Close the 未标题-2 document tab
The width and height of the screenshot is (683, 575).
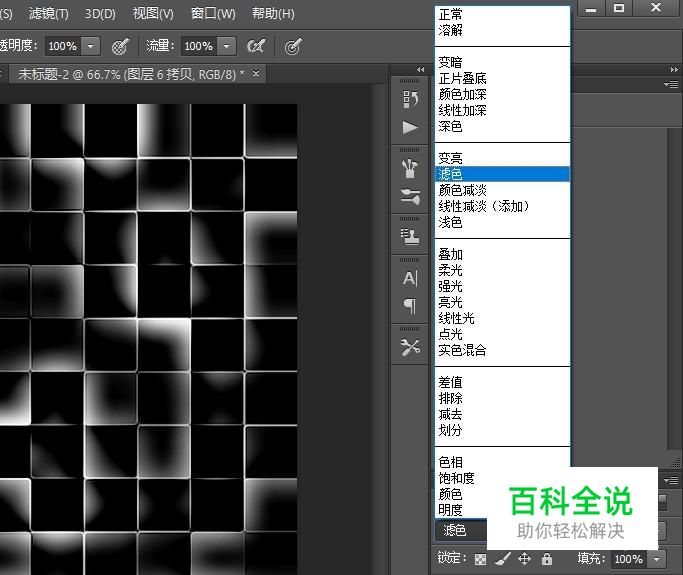(256, 74)
